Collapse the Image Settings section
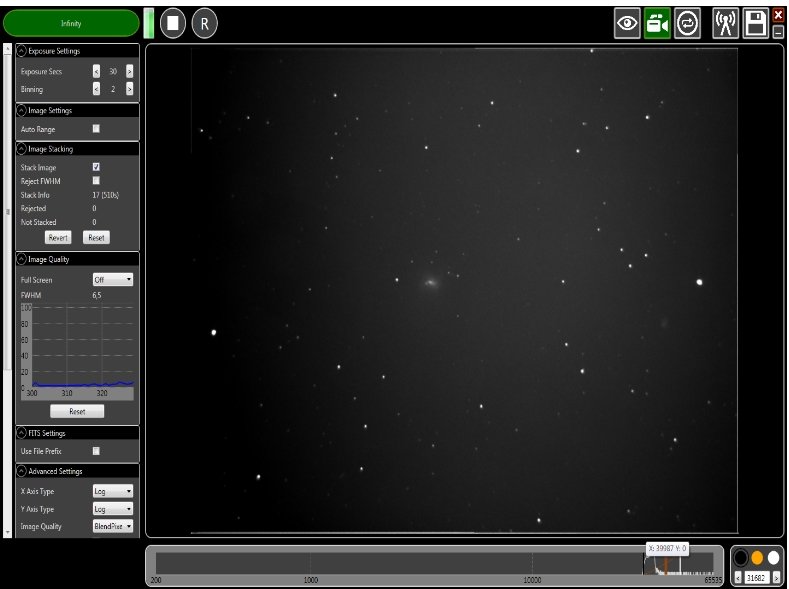The image size is (789, 589). (21, 110)
